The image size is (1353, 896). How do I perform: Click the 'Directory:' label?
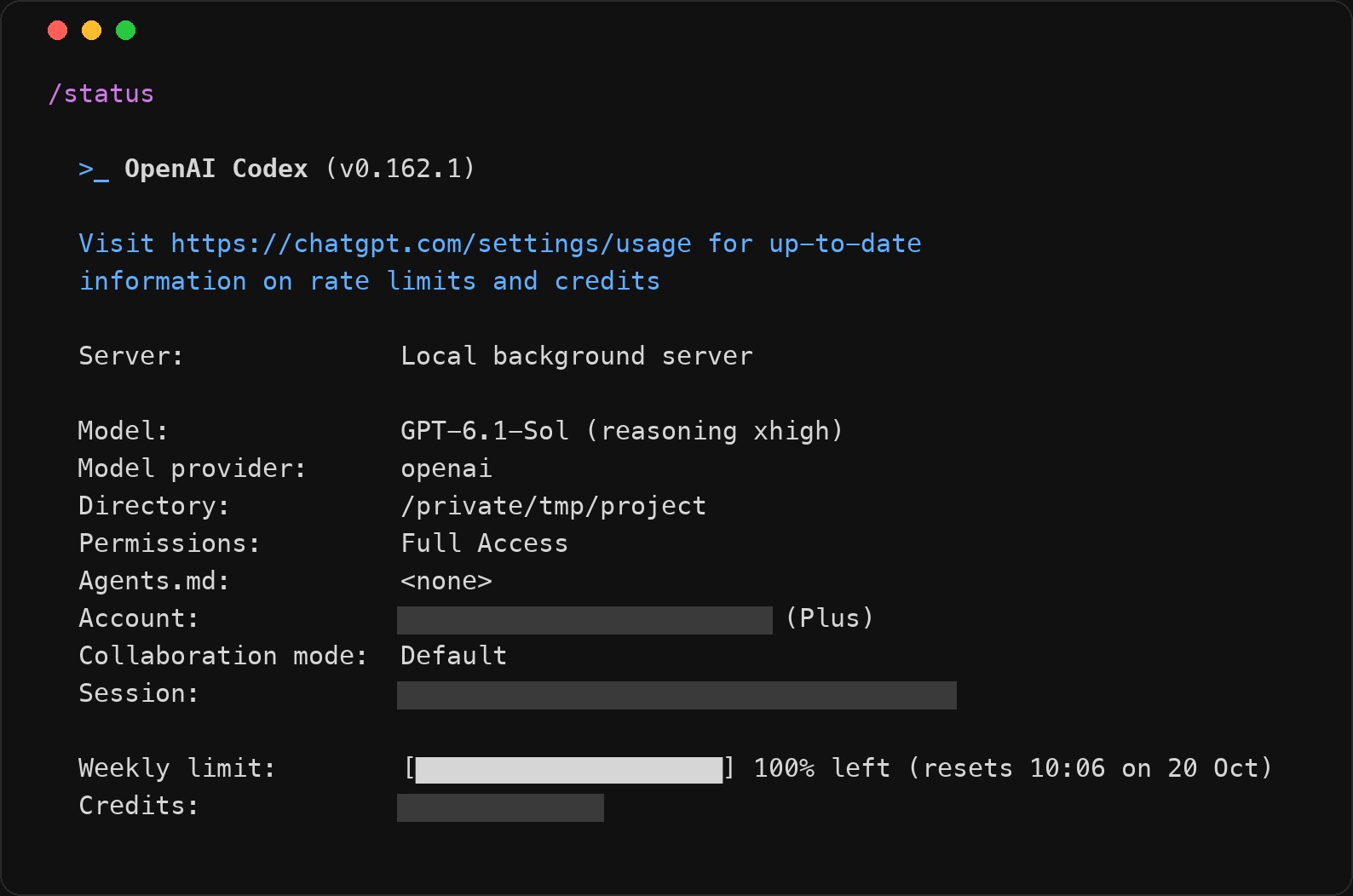[154, 506]
